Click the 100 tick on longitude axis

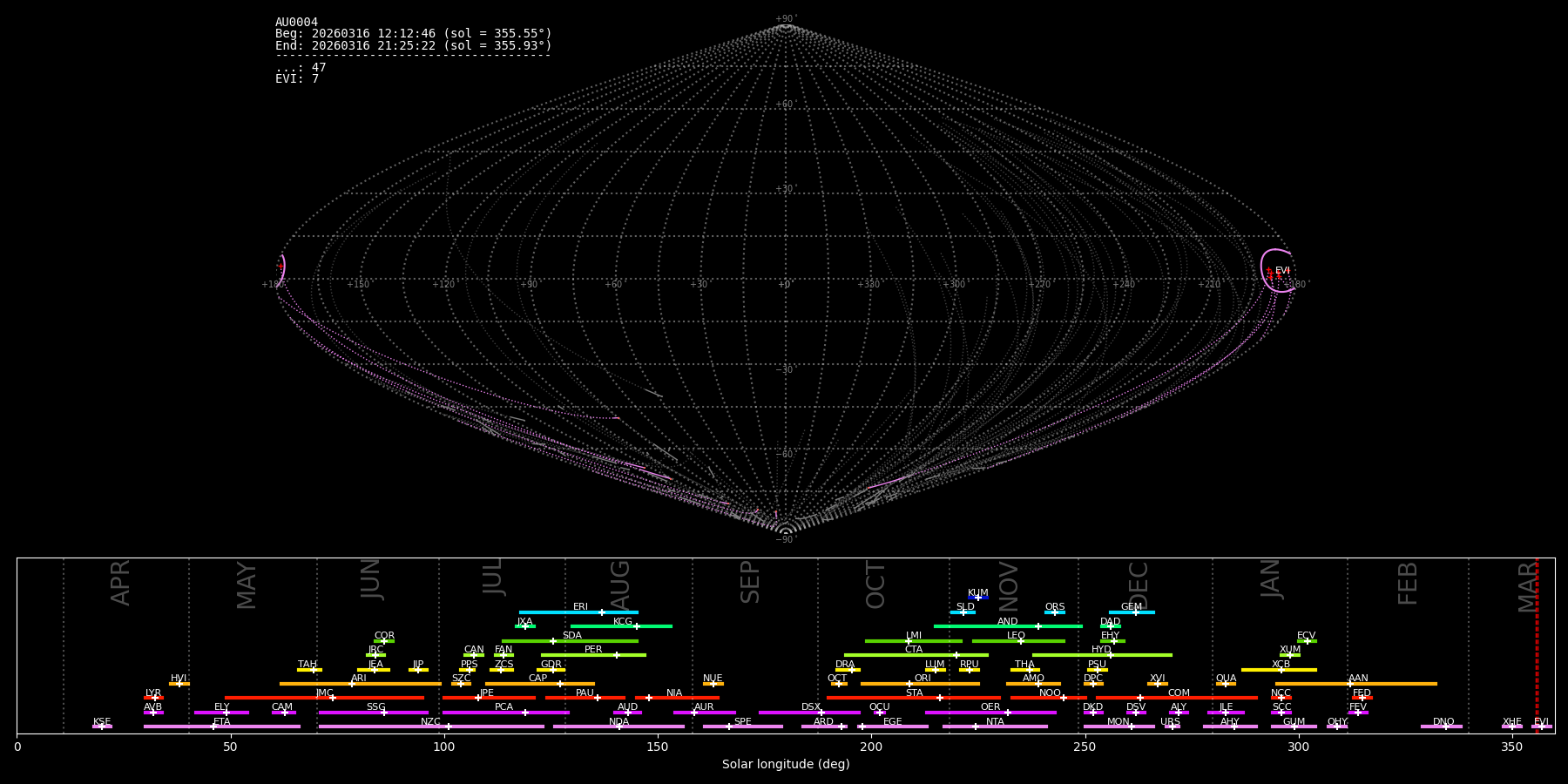click(x=444, y=747)
